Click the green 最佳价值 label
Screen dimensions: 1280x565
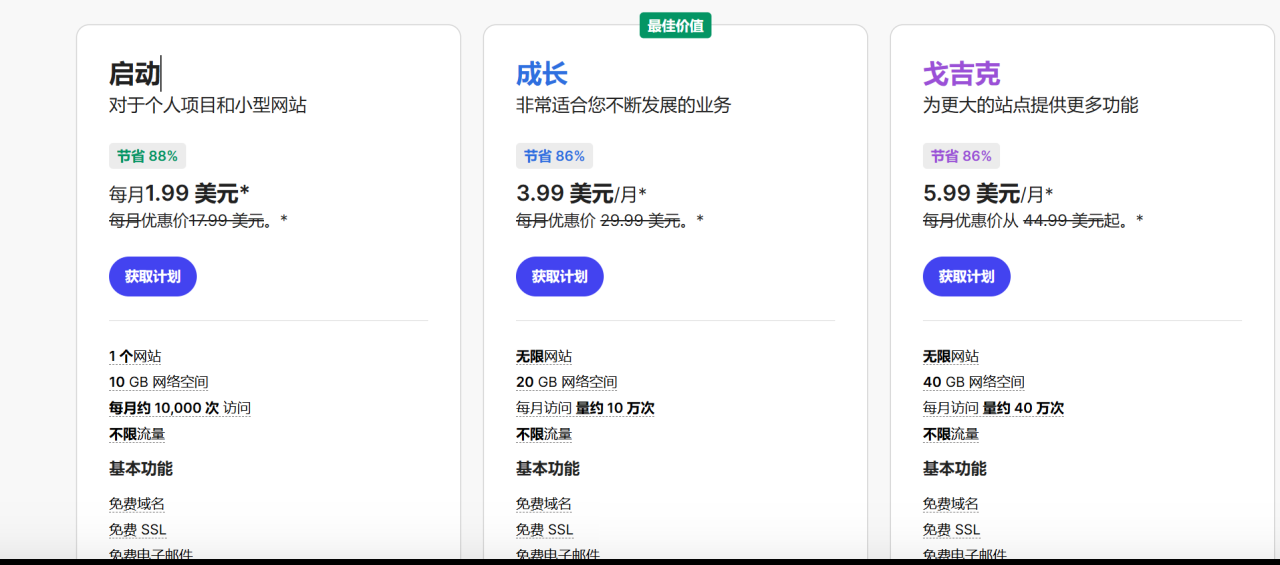tap(675, 26)
